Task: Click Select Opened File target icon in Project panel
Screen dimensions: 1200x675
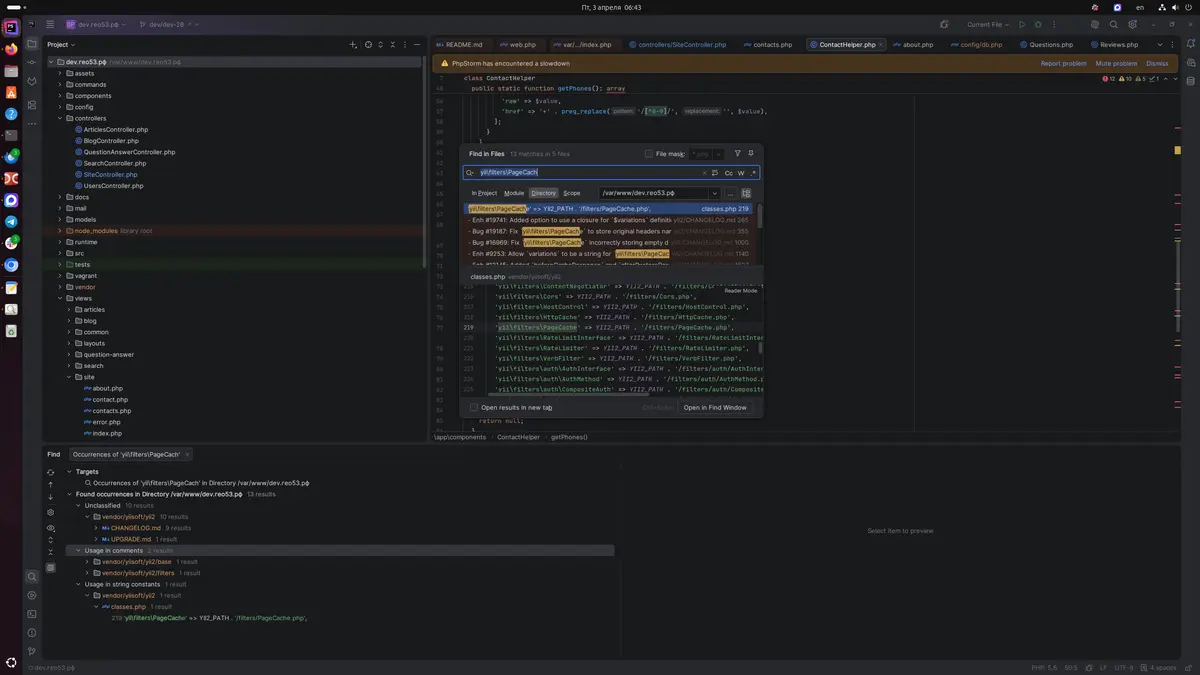Action: coord(368,45)
